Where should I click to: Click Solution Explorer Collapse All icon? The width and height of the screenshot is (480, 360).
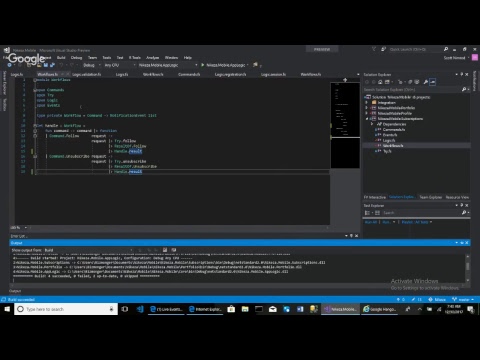[410, 82]
